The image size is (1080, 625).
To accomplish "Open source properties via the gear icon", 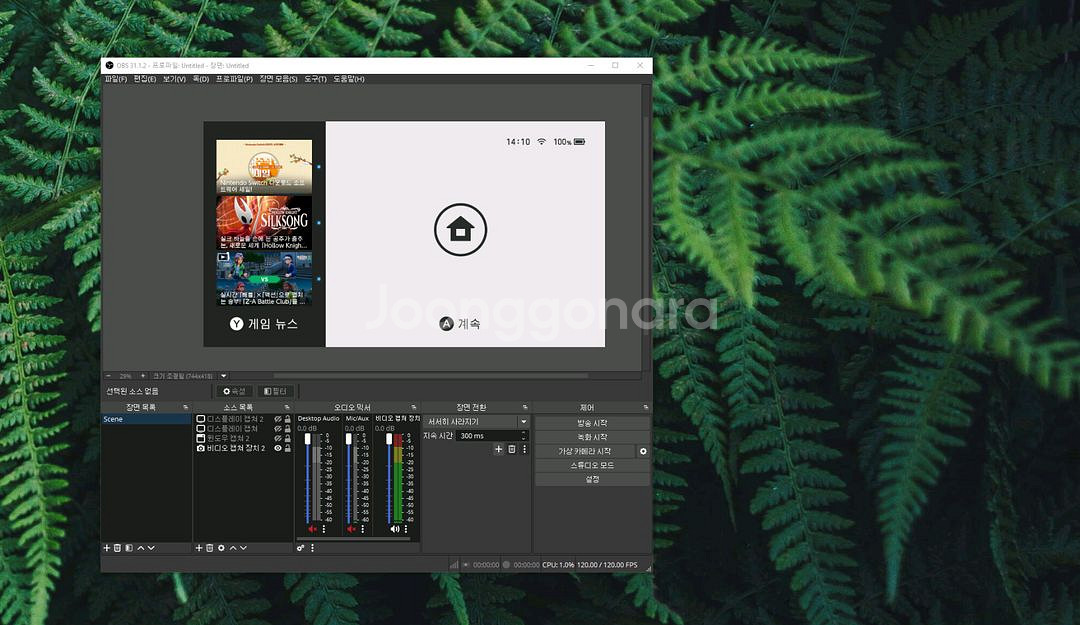I will [221, 548].
